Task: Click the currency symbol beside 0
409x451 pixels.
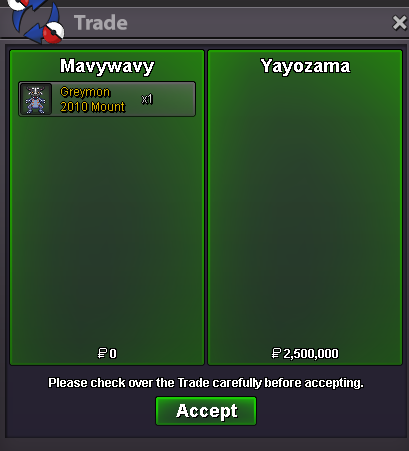Action: tap(102, 353)
